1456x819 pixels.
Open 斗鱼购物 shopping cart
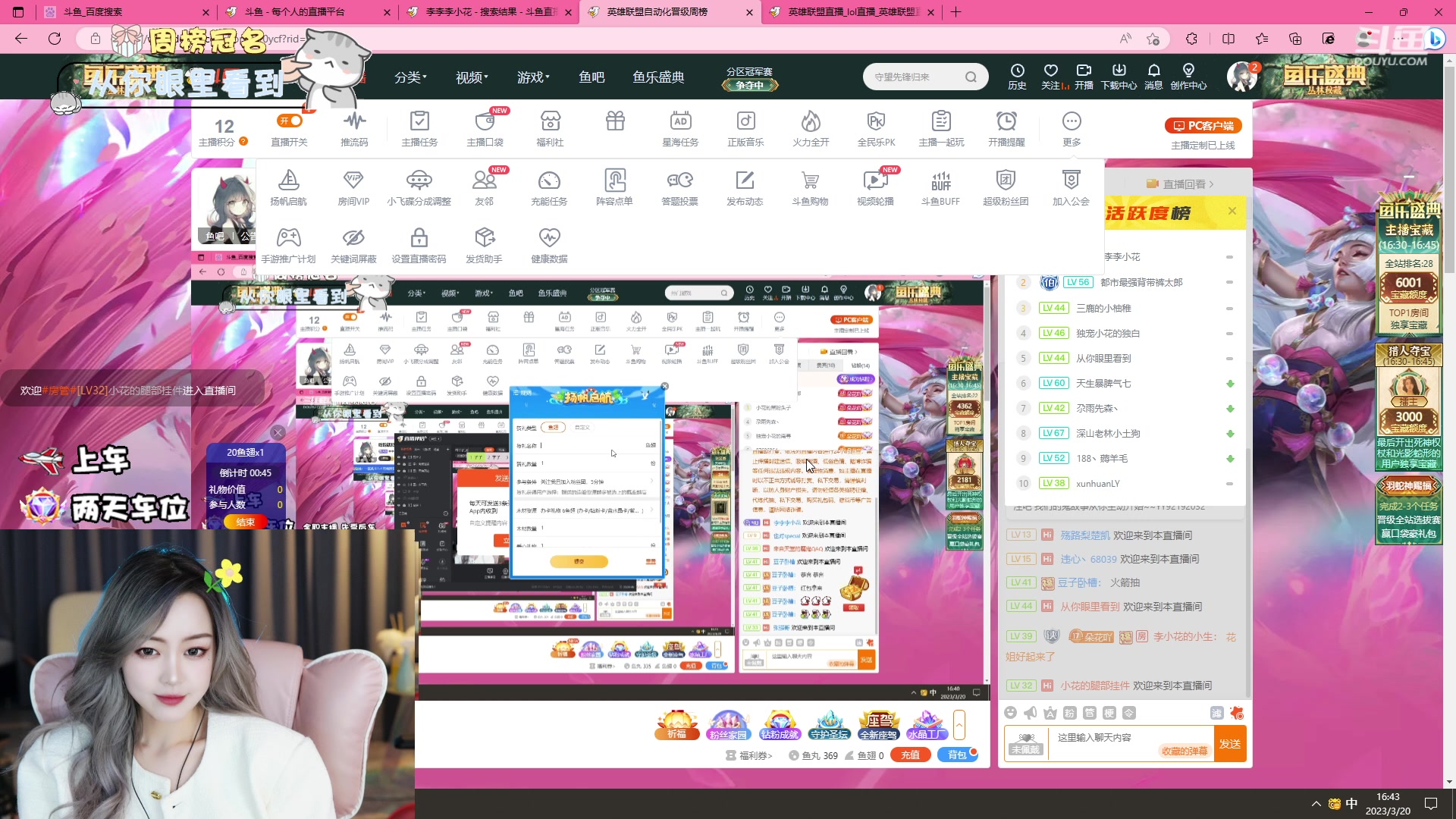coord(810,187)
